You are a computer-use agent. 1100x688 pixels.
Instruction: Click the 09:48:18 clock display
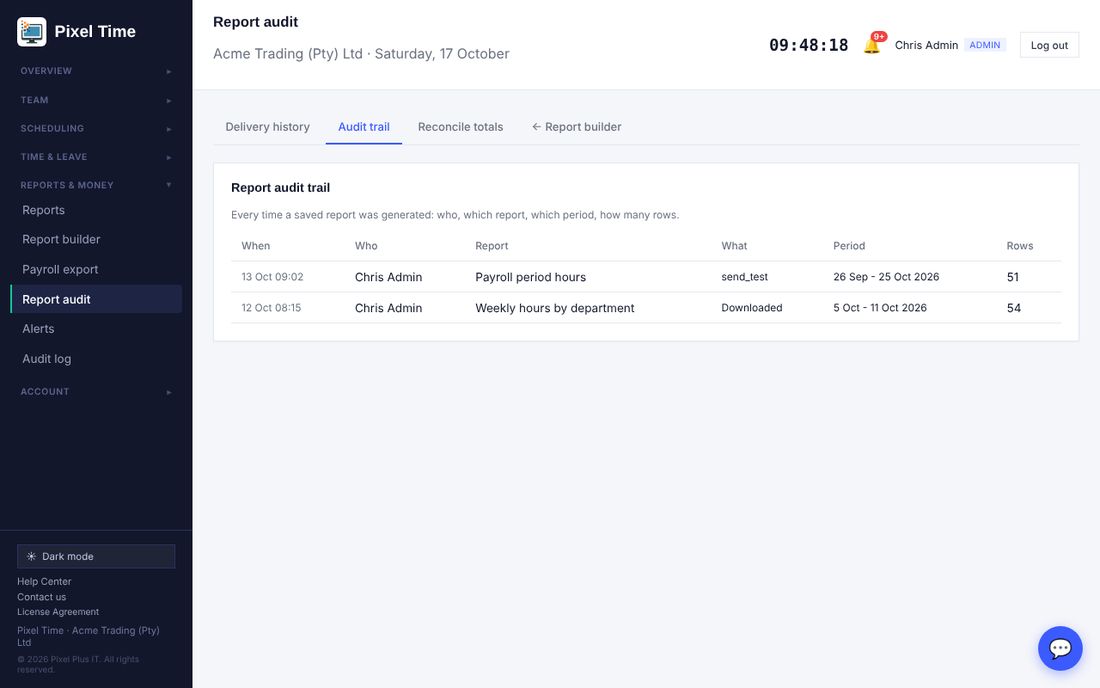[808, 46]
